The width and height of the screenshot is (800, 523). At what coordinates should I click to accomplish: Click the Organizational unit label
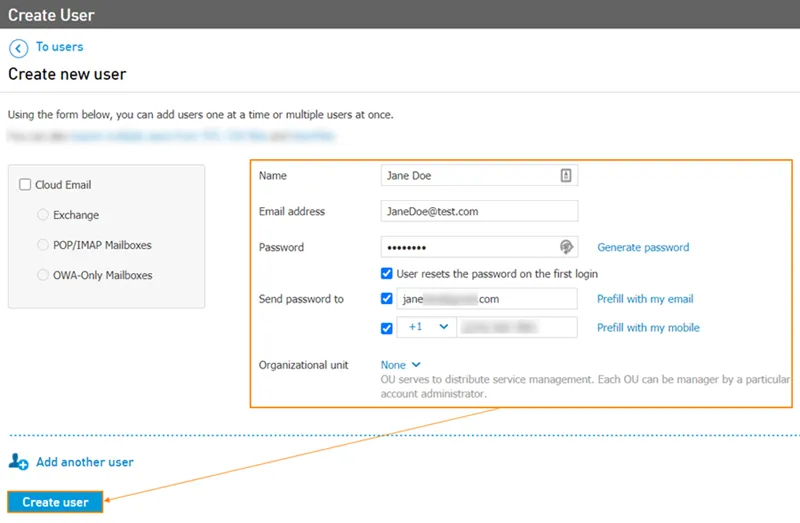pyautogui.click(x=303, y=365)
